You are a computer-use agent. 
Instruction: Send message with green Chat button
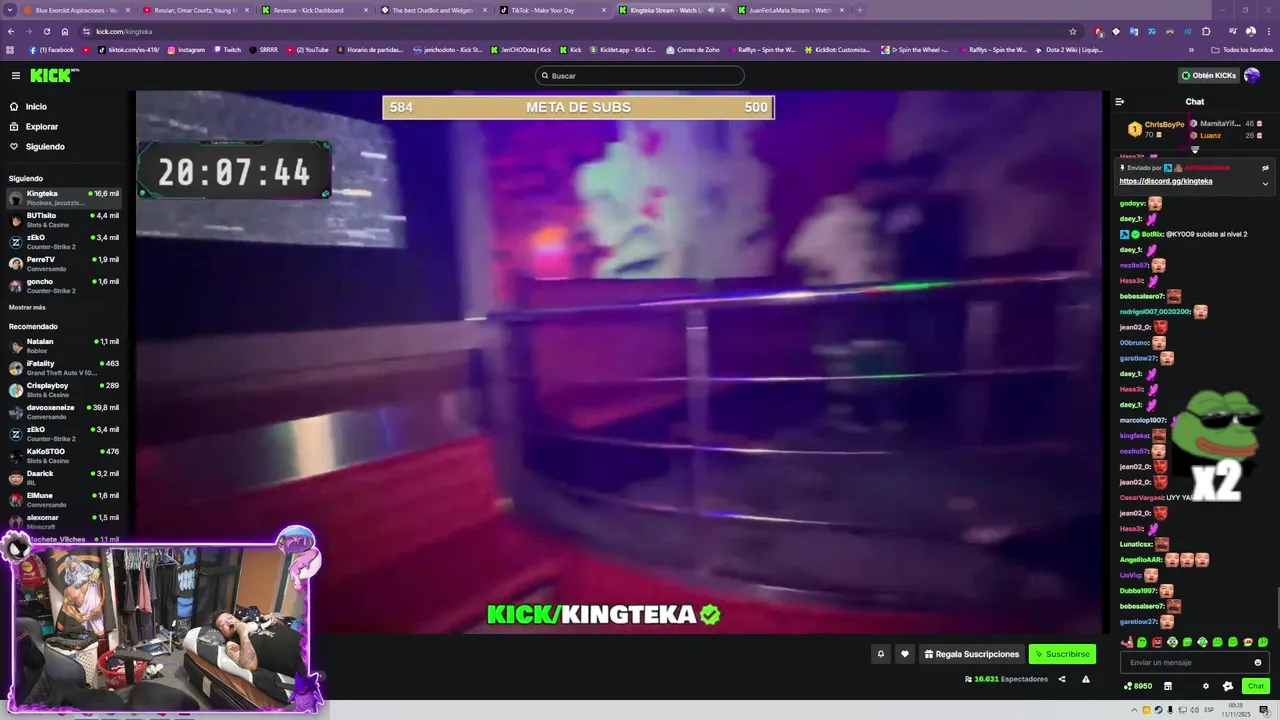click(1256, 686)
